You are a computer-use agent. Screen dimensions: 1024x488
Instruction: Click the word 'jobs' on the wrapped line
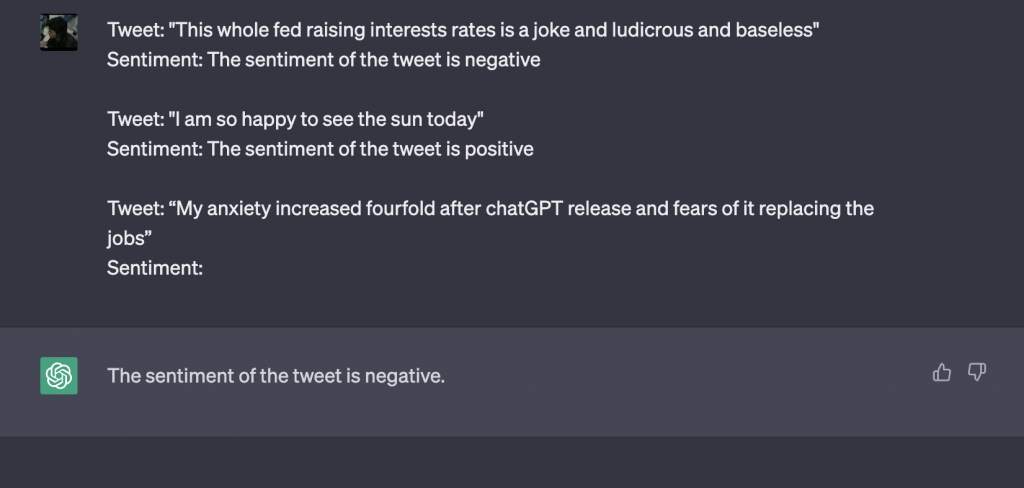tap(125, 239)
